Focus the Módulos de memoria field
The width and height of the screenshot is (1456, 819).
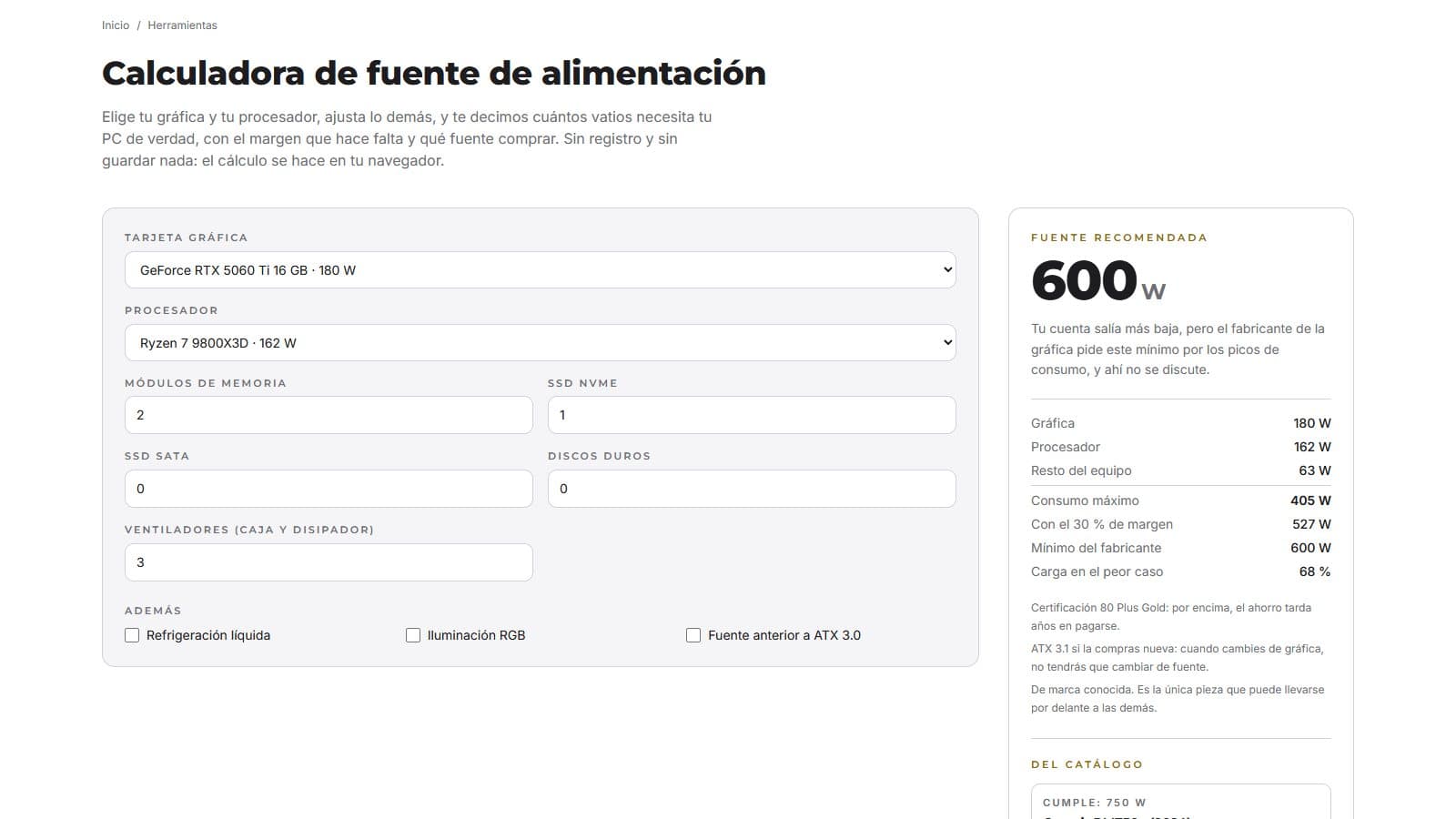329,415
